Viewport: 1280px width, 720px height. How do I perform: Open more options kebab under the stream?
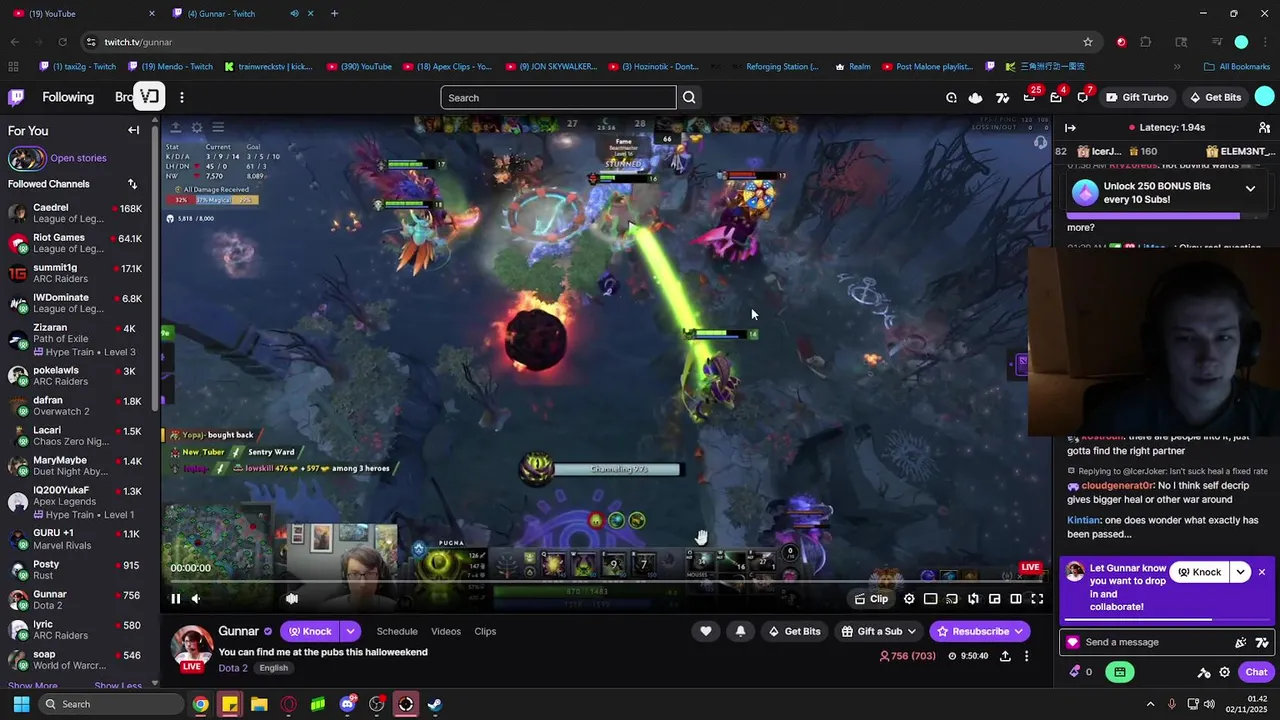(x=1026, y=656)
